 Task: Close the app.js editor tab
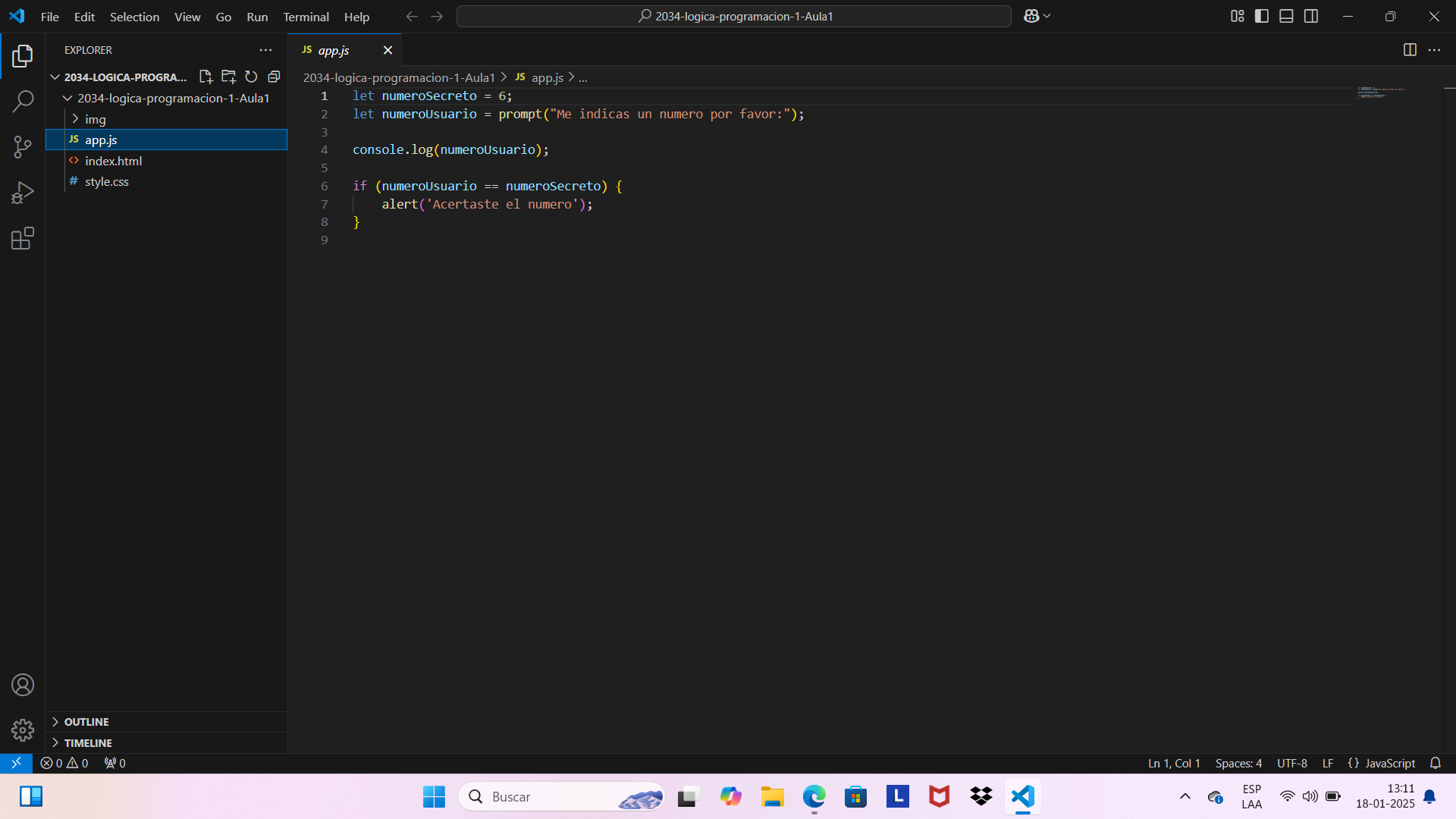(x=388, y=50)
